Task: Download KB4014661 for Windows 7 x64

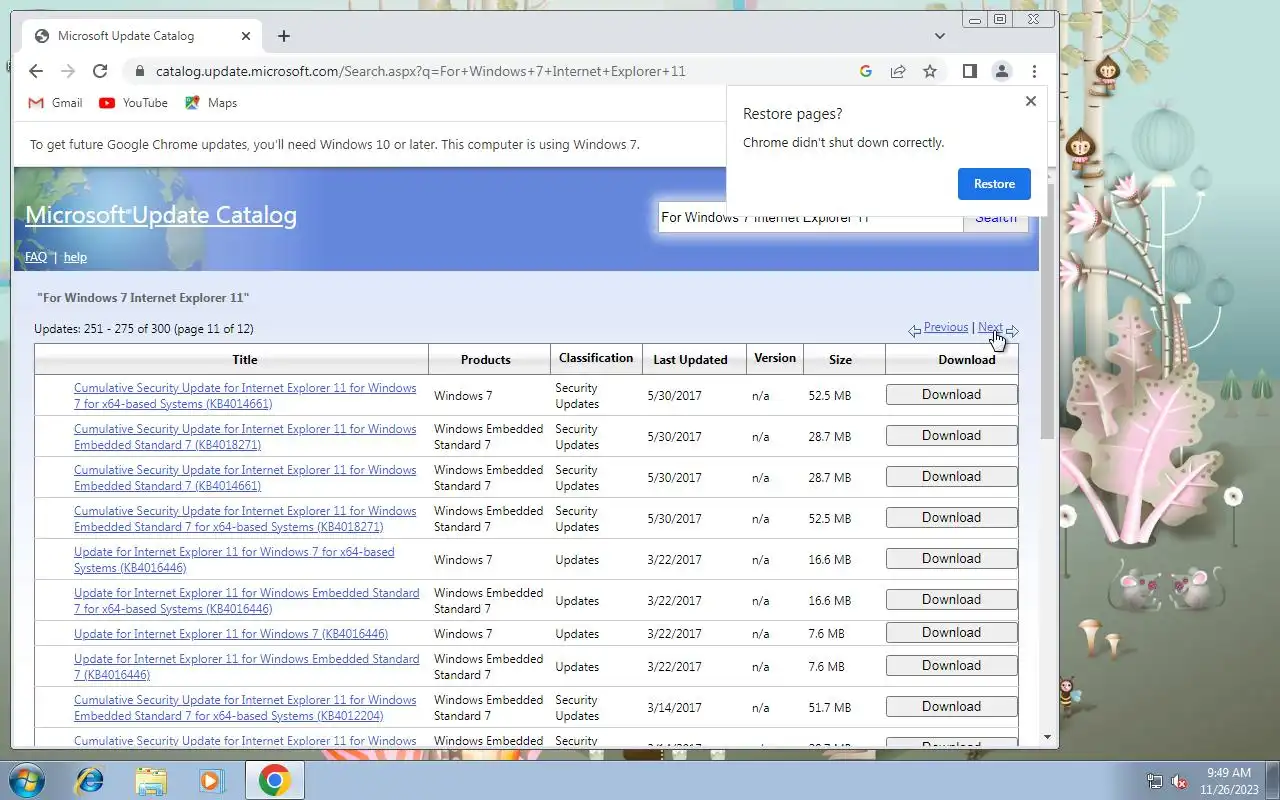Action: [x=951, y=394]
